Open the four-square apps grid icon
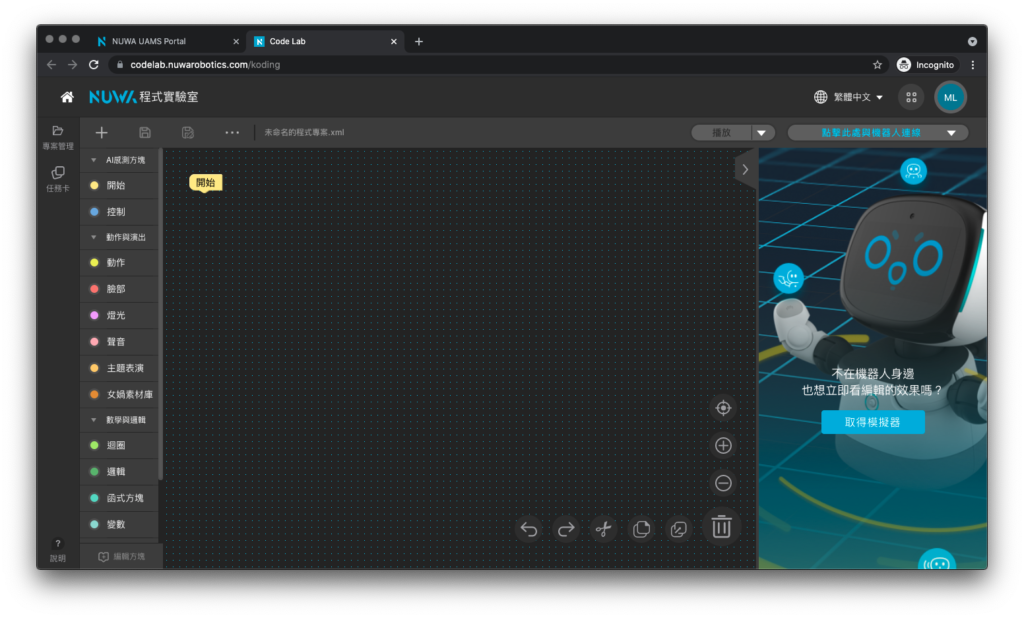Image resolution: width=1024 pixels, height=618 pixels. [911, 97]
